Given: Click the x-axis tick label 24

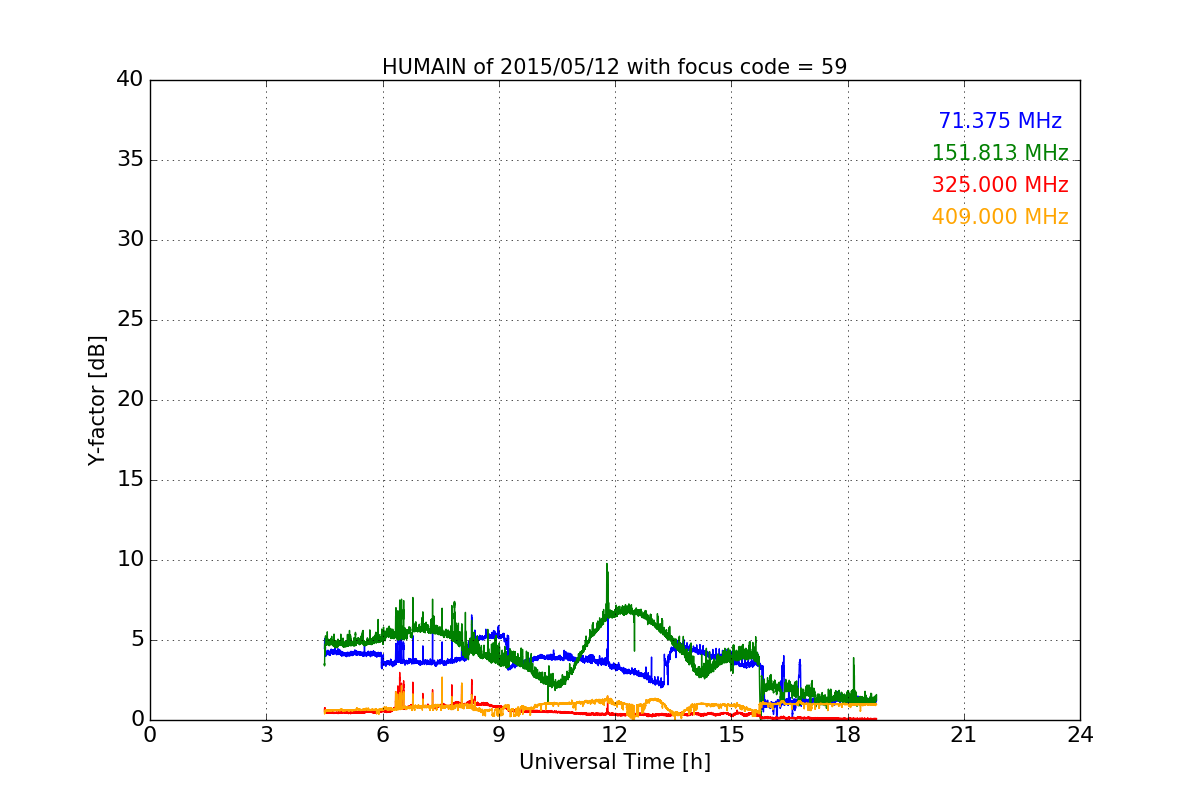Looking at the screenshot, I should (x=1080, y=734).
